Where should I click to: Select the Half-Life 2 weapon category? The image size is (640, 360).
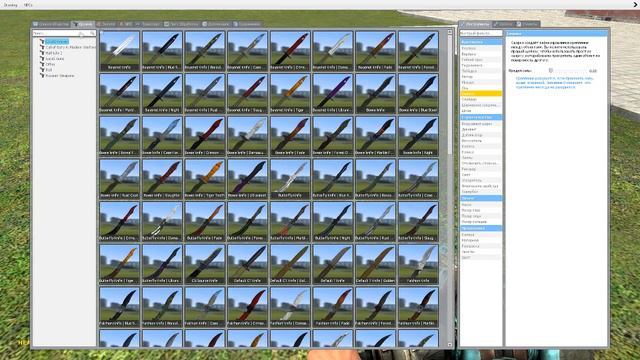tap(53, 53)
